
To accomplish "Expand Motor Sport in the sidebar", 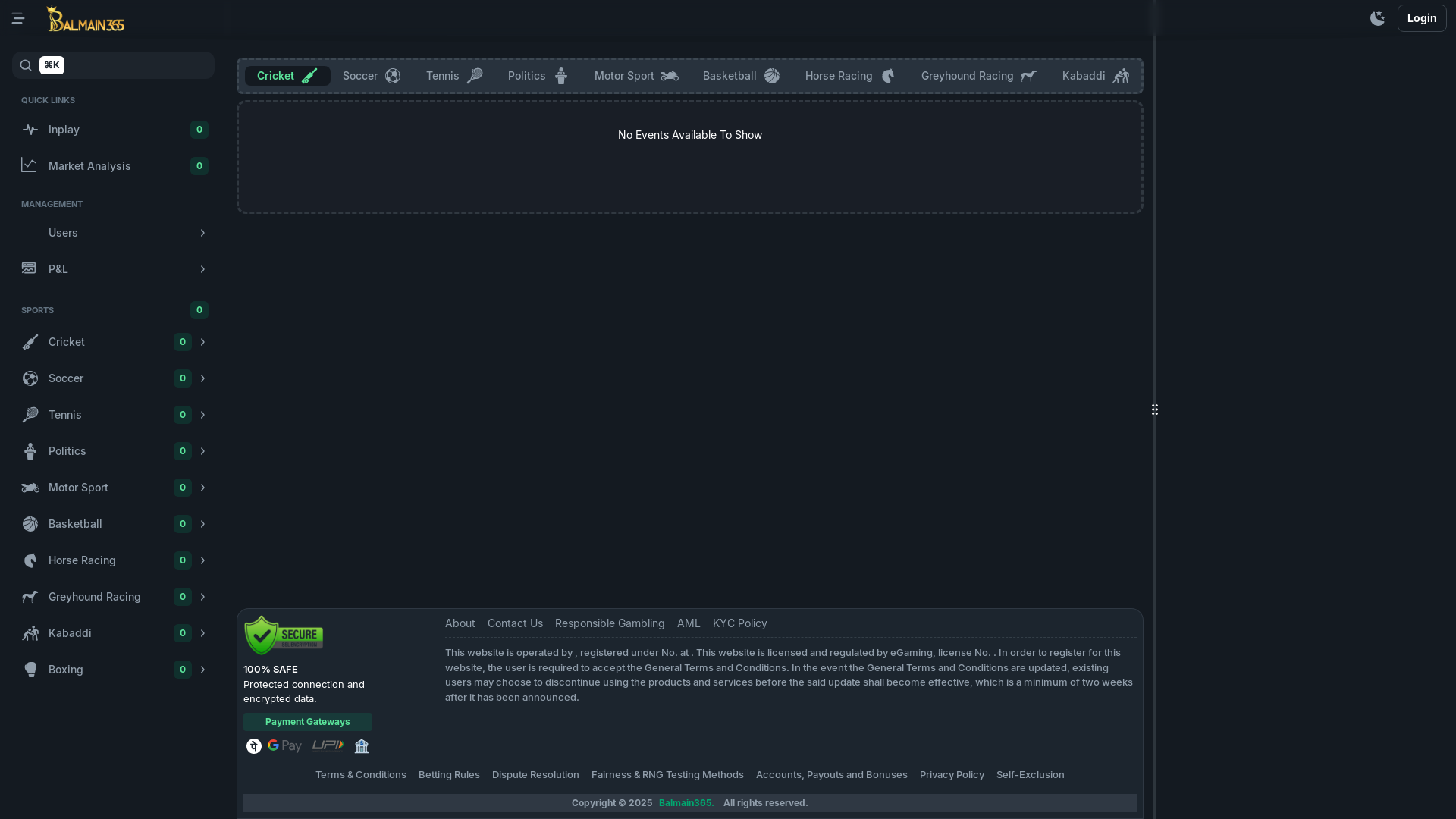I will [x=202, y=488].
